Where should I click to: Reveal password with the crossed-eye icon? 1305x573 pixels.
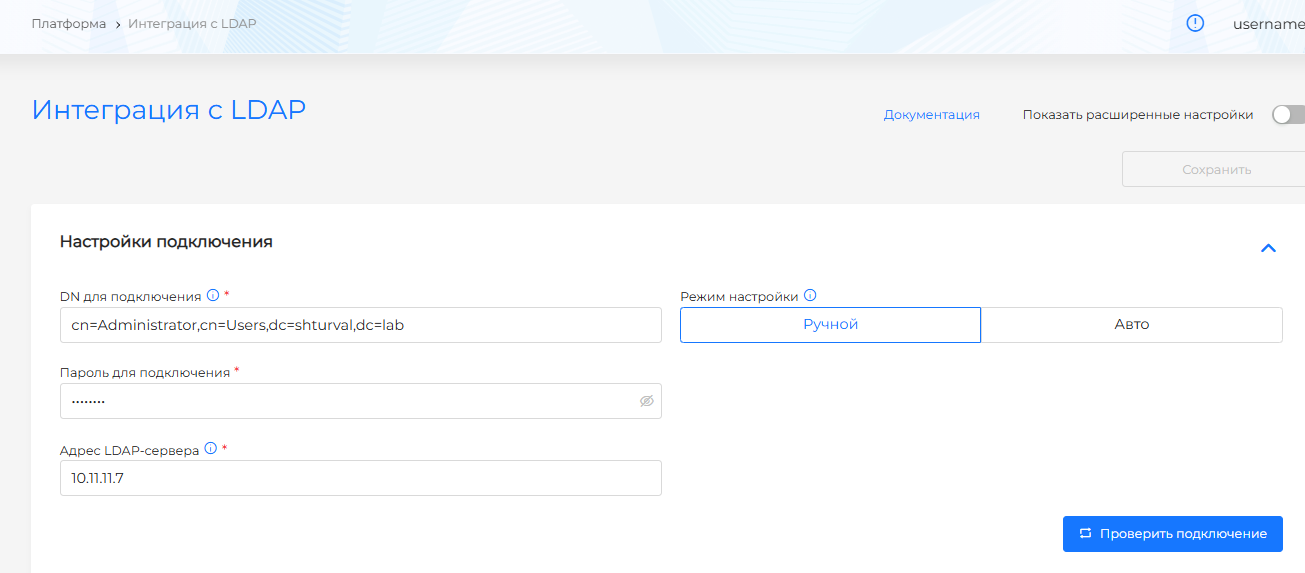pyautogui.click(x=646, y=401)
